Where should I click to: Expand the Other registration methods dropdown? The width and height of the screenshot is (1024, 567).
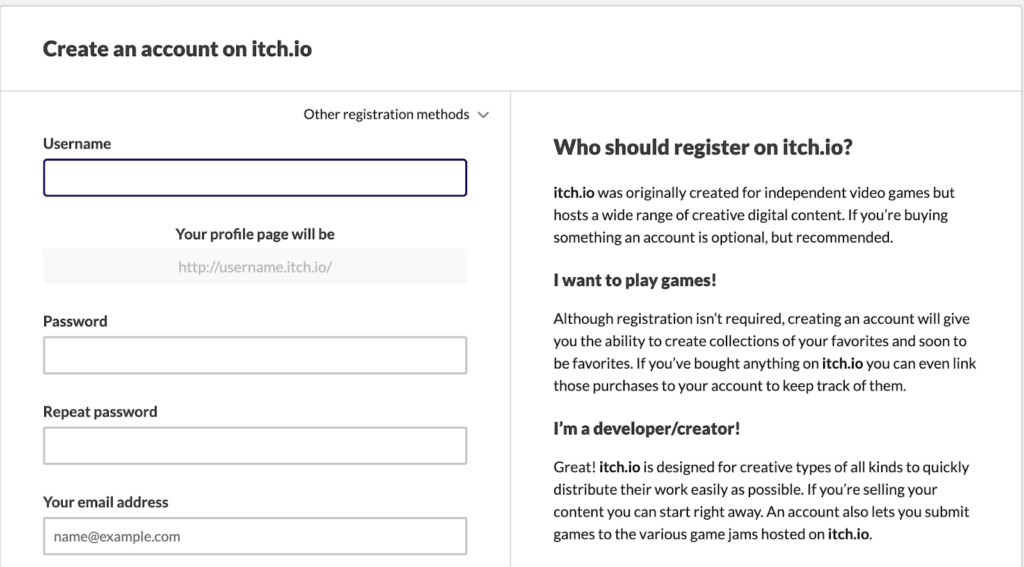pos(386,115)
